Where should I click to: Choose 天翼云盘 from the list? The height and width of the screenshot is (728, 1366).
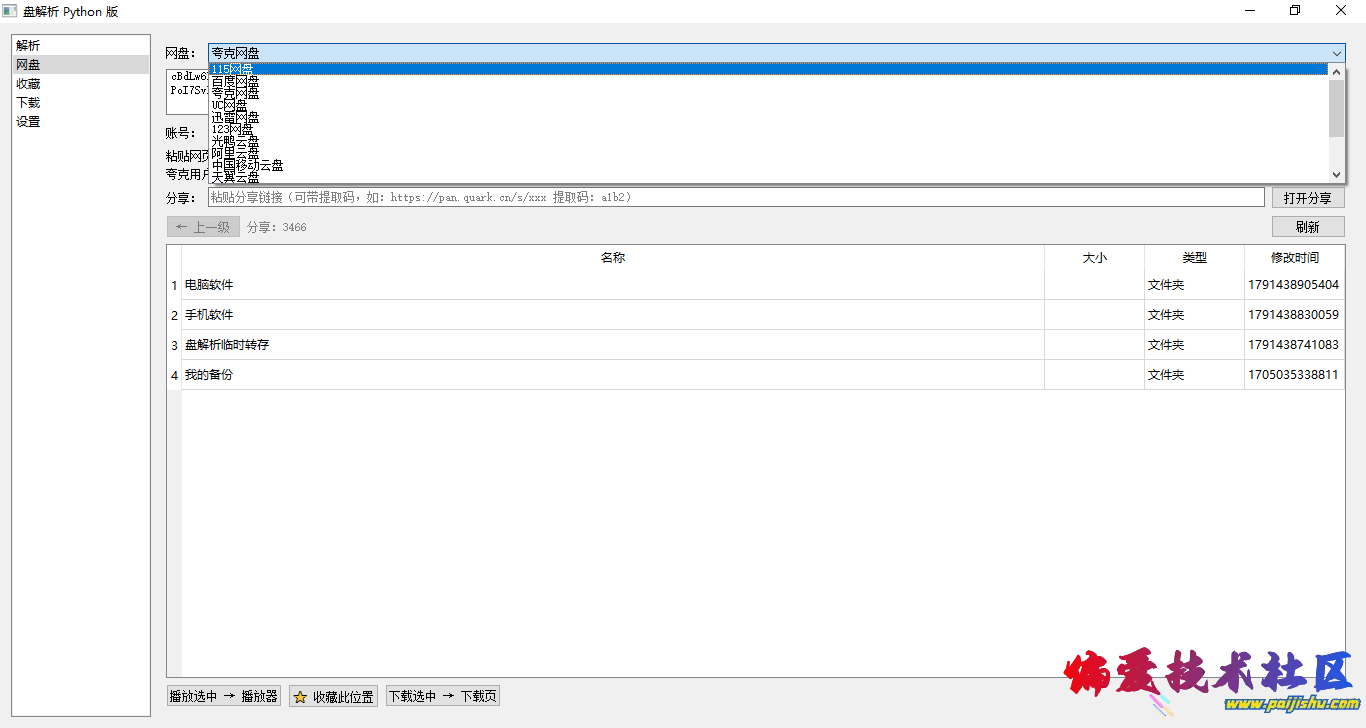click(768, 177)
